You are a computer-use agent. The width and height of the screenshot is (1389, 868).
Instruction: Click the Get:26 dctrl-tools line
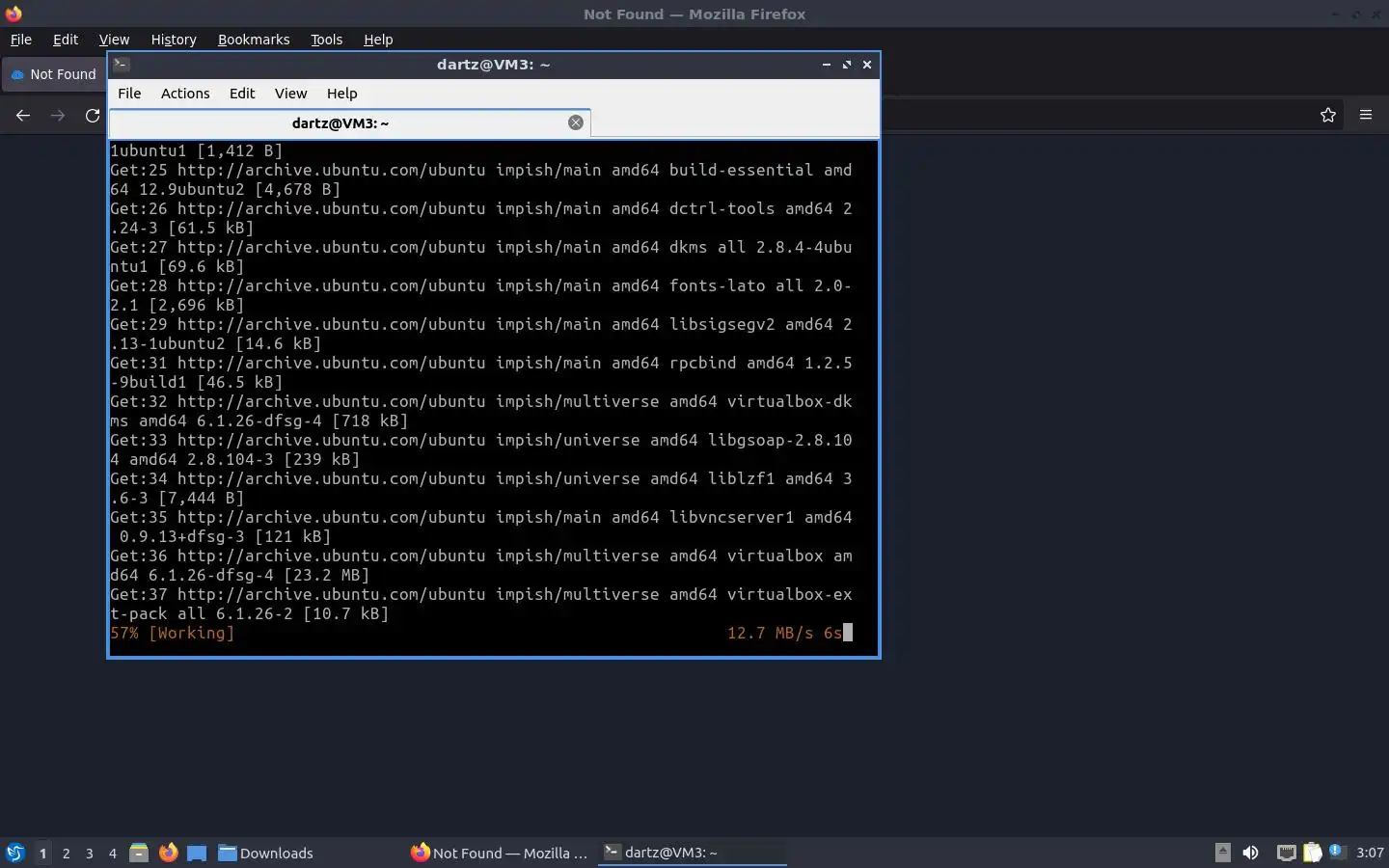click(480, 218)
